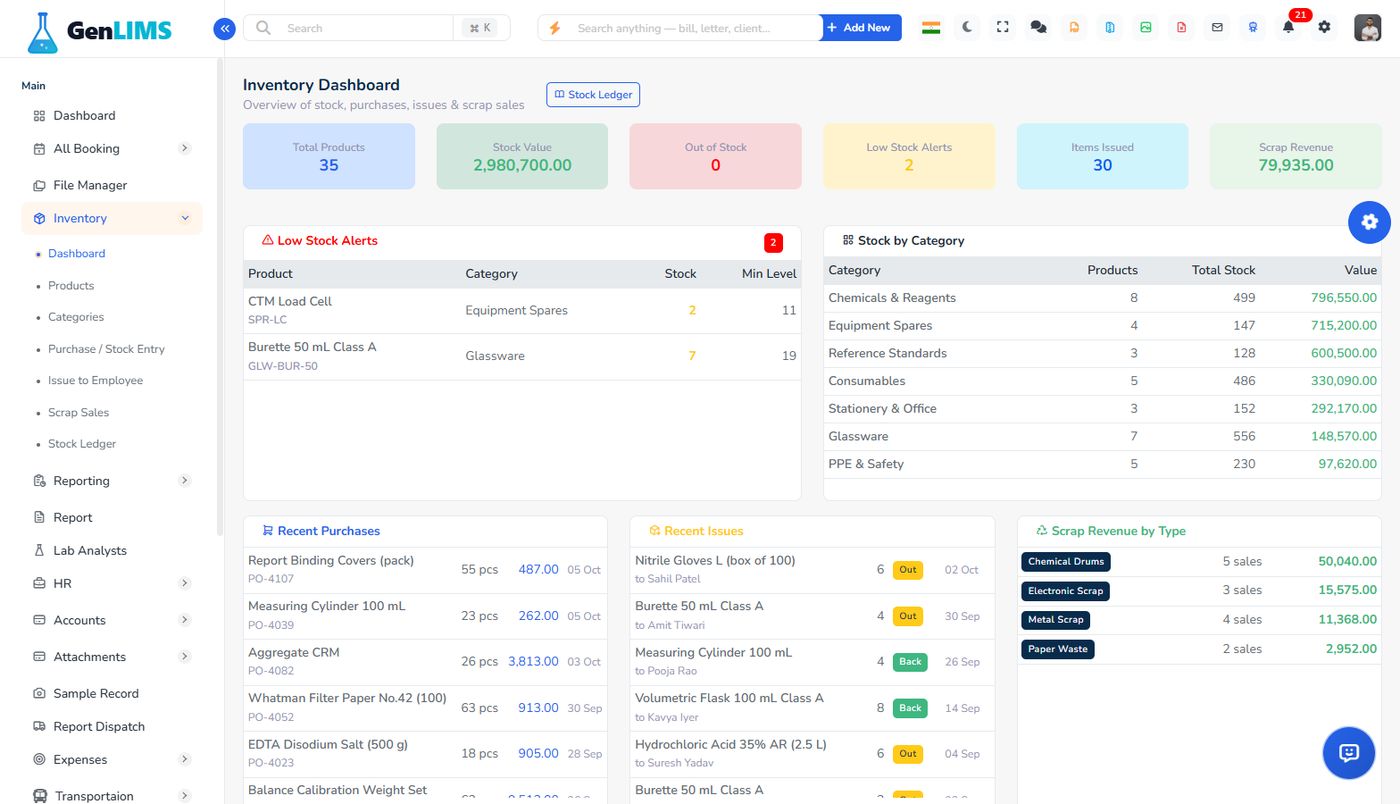Open Stock Ledger sidebar submenu item
The width and height of the screenshot is (1400, 804).
point(82,444)
